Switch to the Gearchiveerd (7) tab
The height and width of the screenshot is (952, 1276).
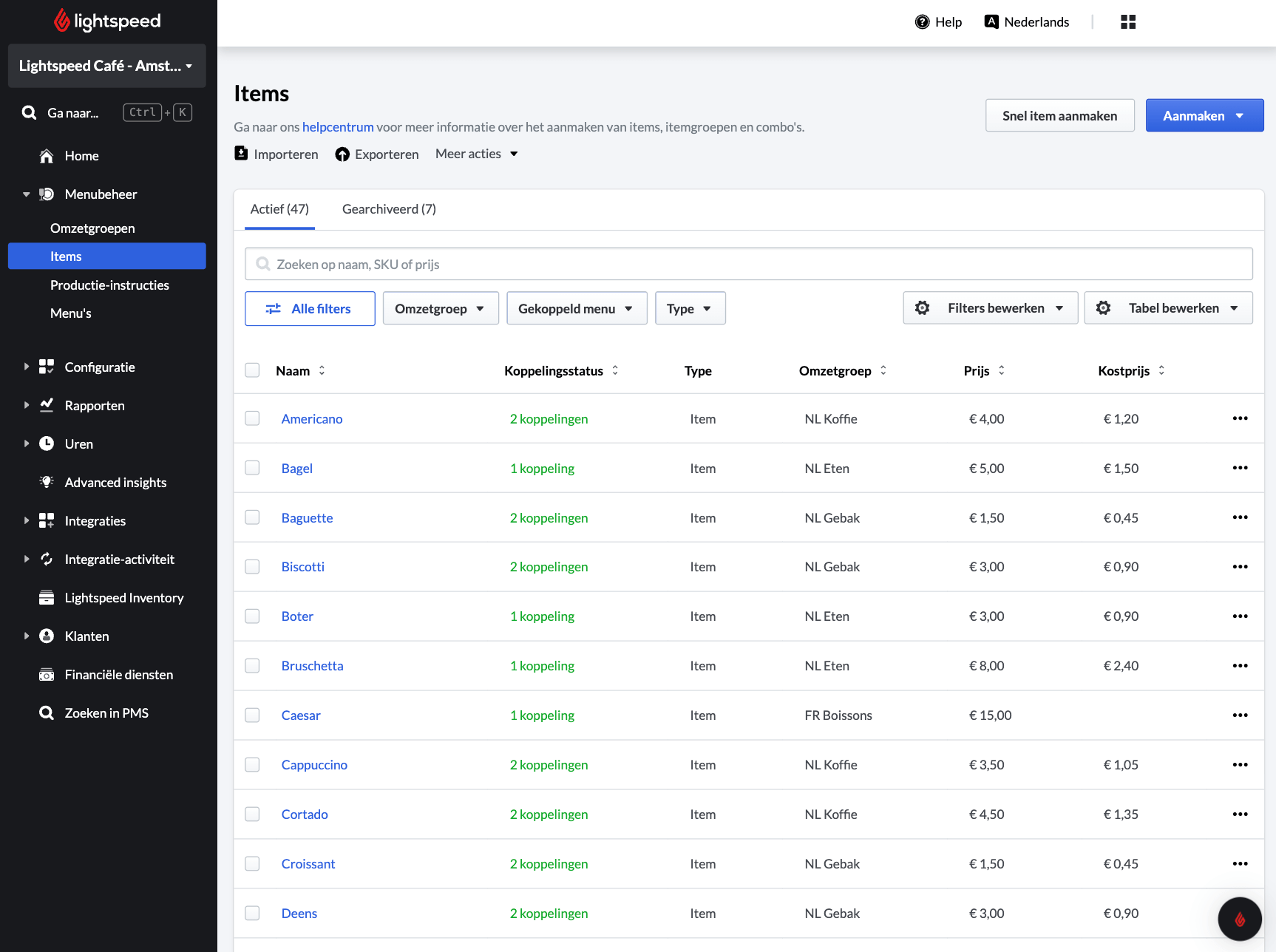389,209
